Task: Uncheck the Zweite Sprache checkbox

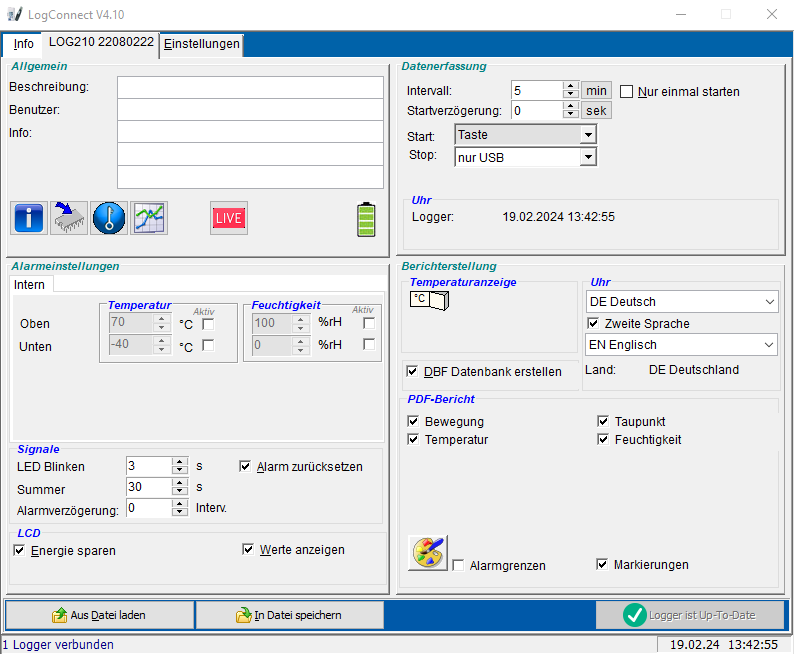Action: [x=594, y=324]
